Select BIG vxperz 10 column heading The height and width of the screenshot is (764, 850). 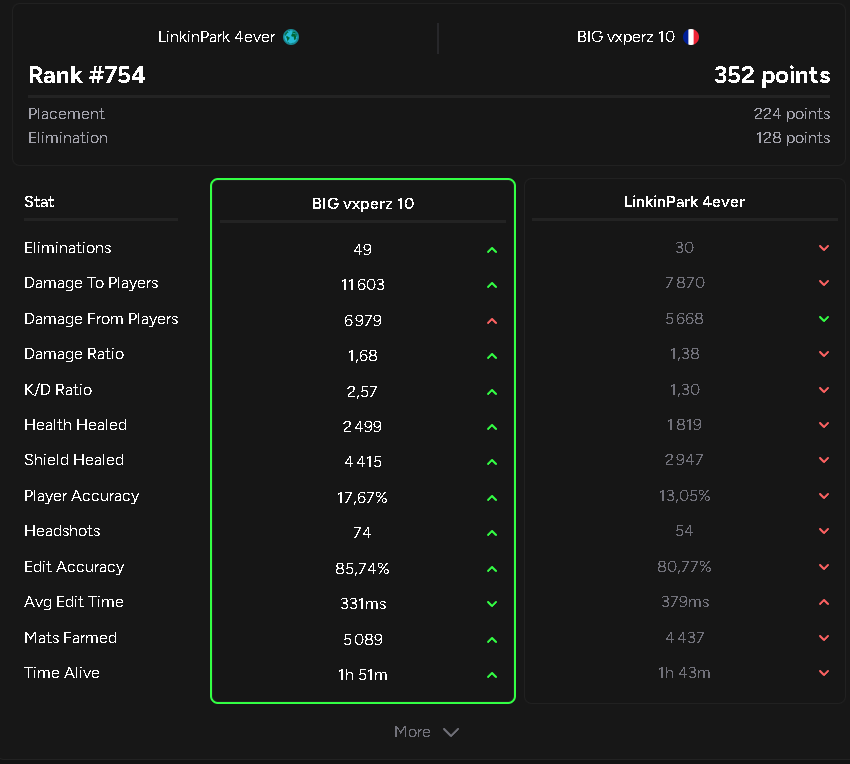click(x=363, y=204)
